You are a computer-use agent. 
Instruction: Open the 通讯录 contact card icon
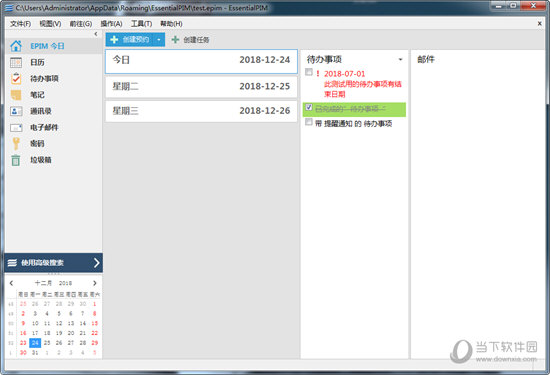tap(16, 111)
